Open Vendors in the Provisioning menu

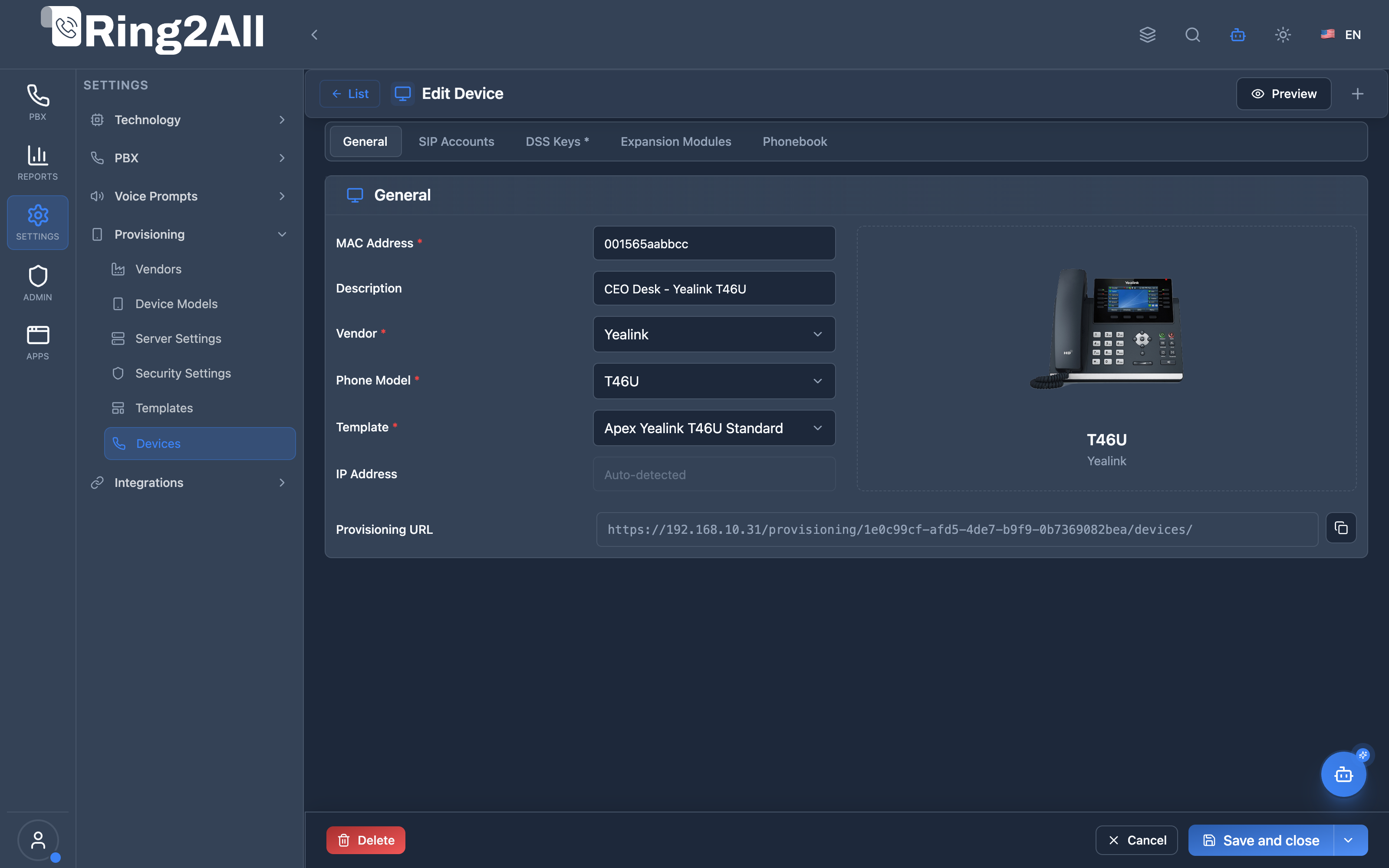tap(200, 269)
